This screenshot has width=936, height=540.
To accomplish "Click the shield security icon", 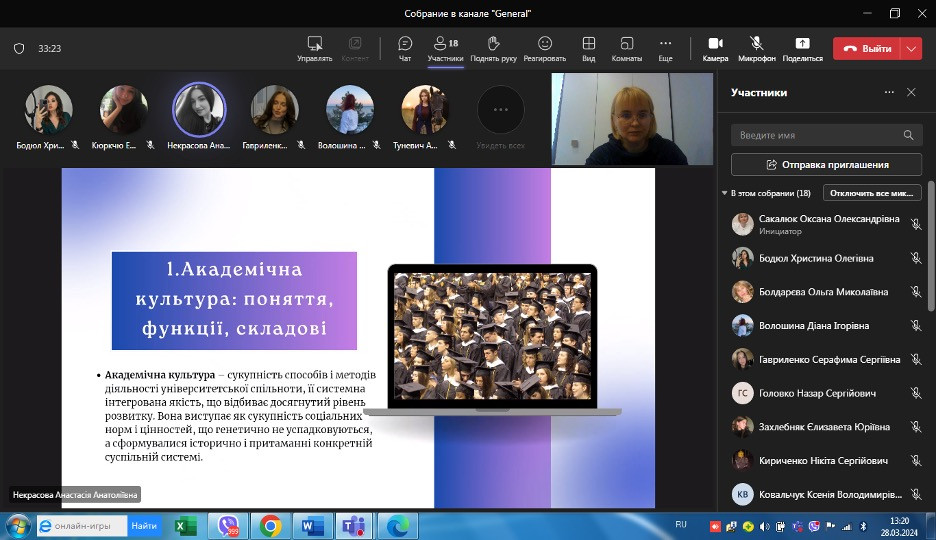I will (x=19, y=48).
